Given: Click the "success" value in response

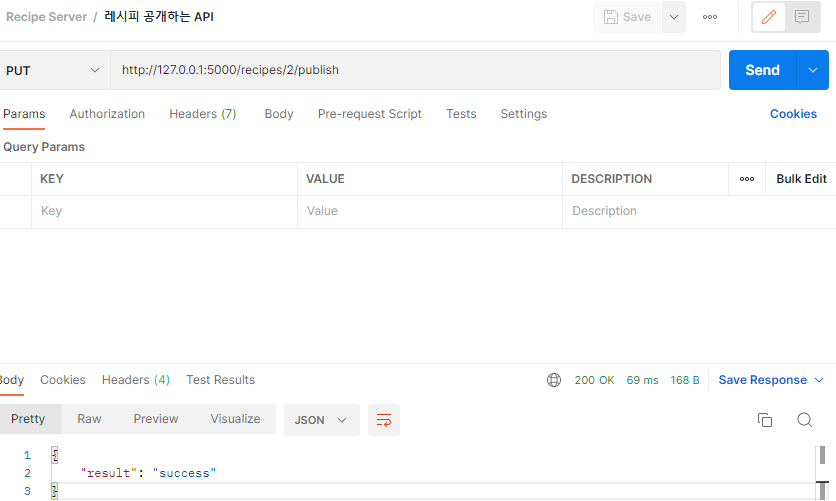Looking at the screenshot, I should click(x=184, y=473).
